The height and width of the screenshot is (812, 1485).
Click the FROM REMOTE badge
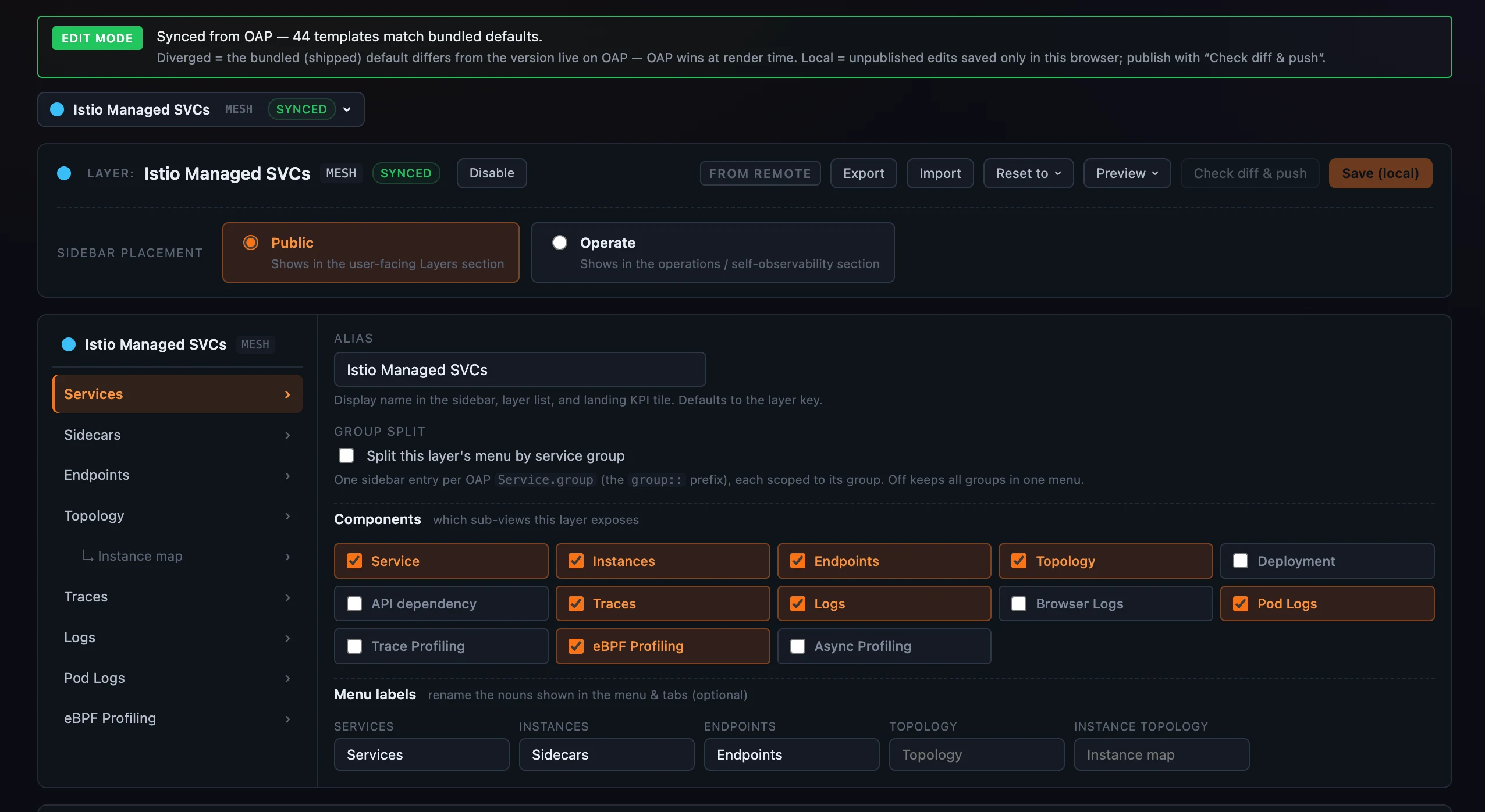coord(760,173)
